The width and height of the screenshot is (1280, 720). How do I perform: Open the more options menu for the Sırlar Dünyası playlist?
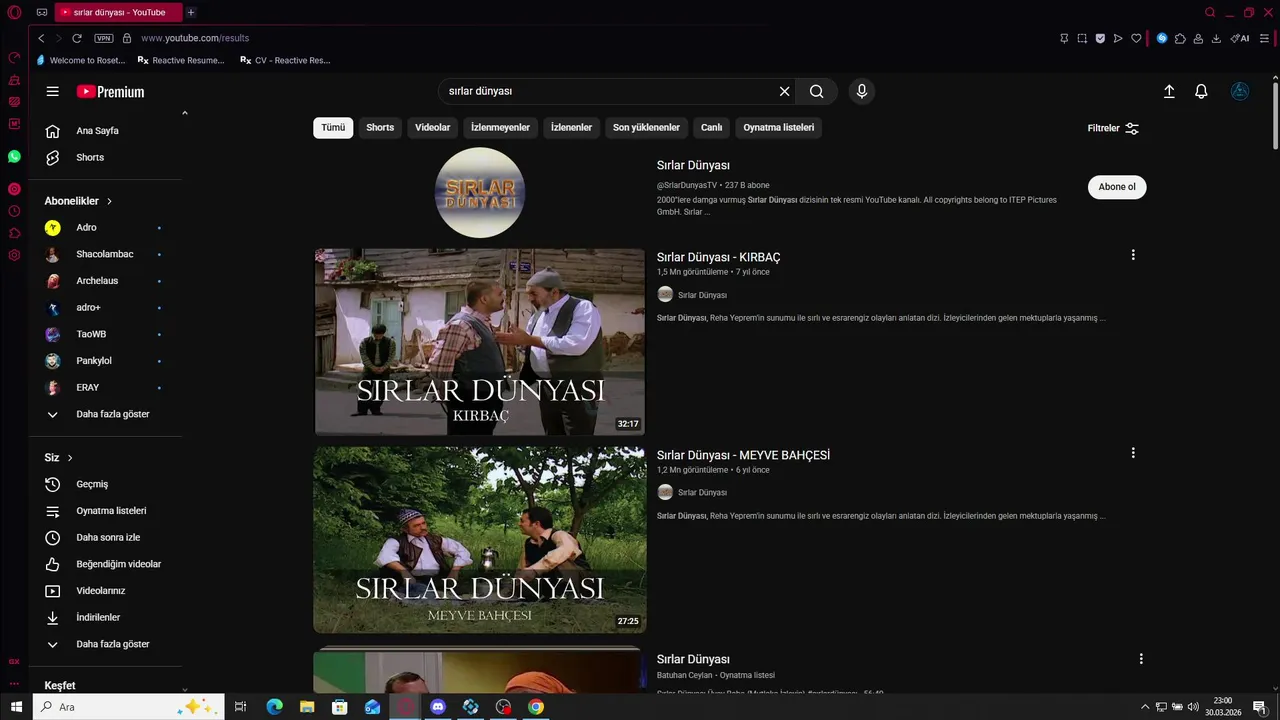pyautogui.click(x=1141, y=659)
